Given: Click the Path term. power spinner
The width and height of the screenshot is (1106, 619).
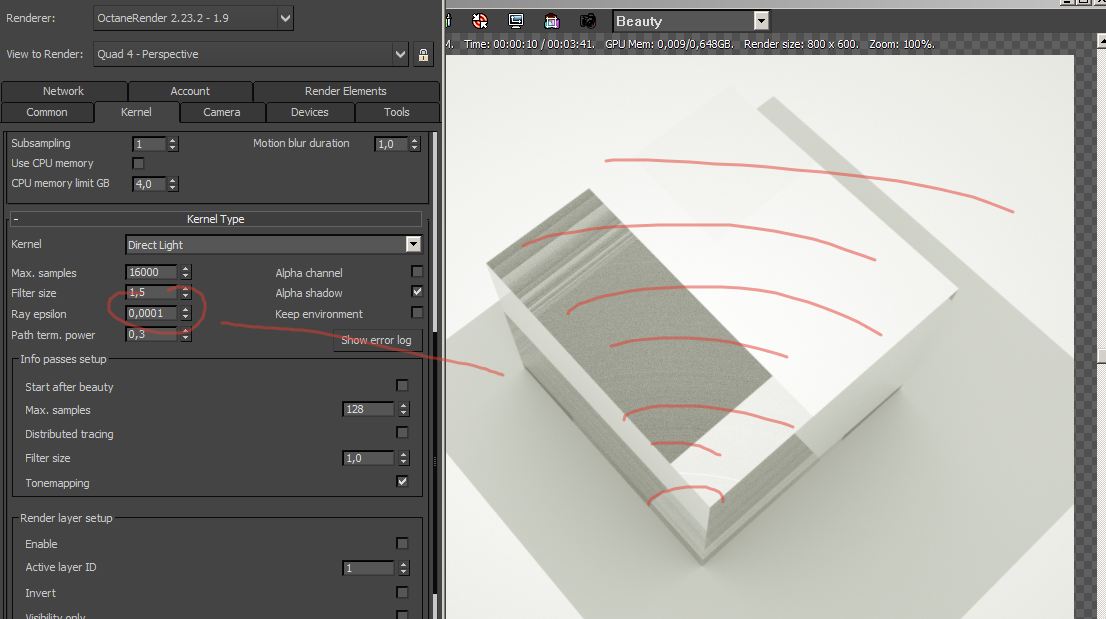Looking at the screenshot, I should [x=186, y=334].
